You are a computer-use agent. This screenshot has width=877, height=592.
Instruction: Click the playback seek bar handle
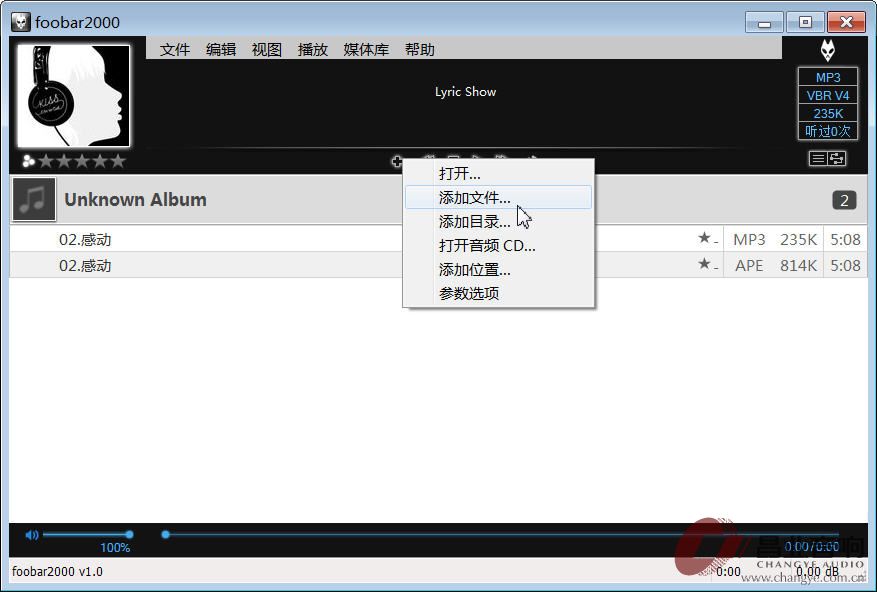coord(166,534)
